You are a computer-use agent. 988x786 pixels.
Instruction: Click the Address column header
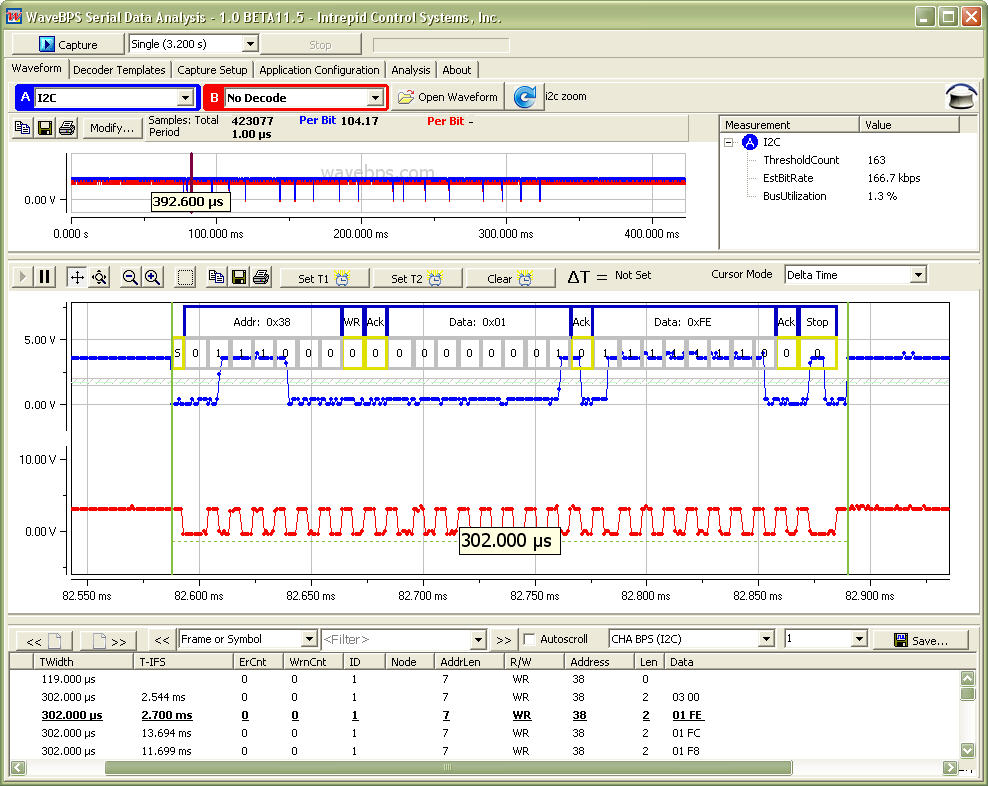coord(599,662)
